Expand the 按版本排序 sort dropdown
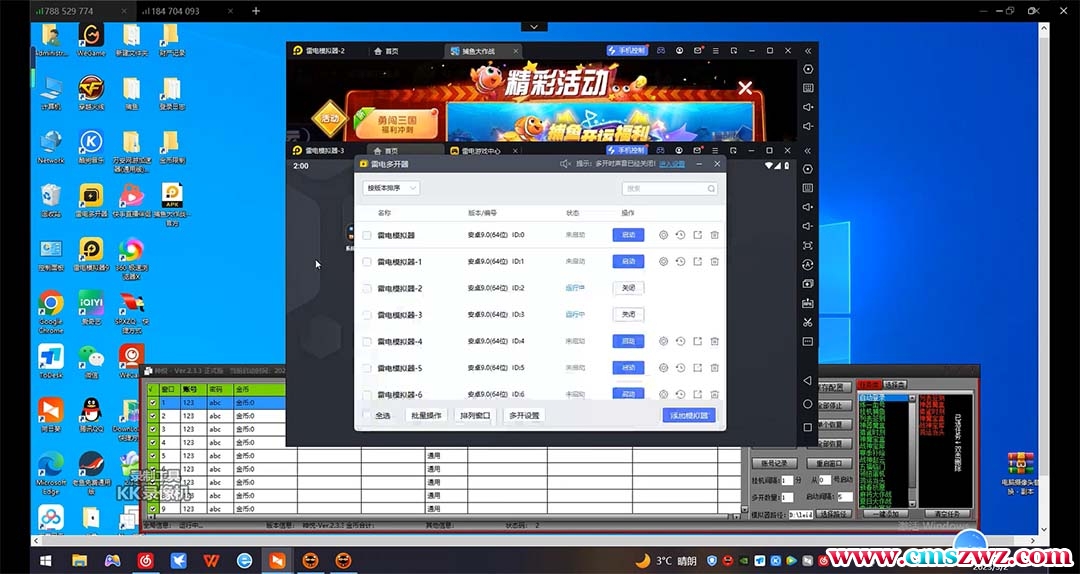Image resolution: width=1080 pixels, height=574 pixels. click(391, 188)
